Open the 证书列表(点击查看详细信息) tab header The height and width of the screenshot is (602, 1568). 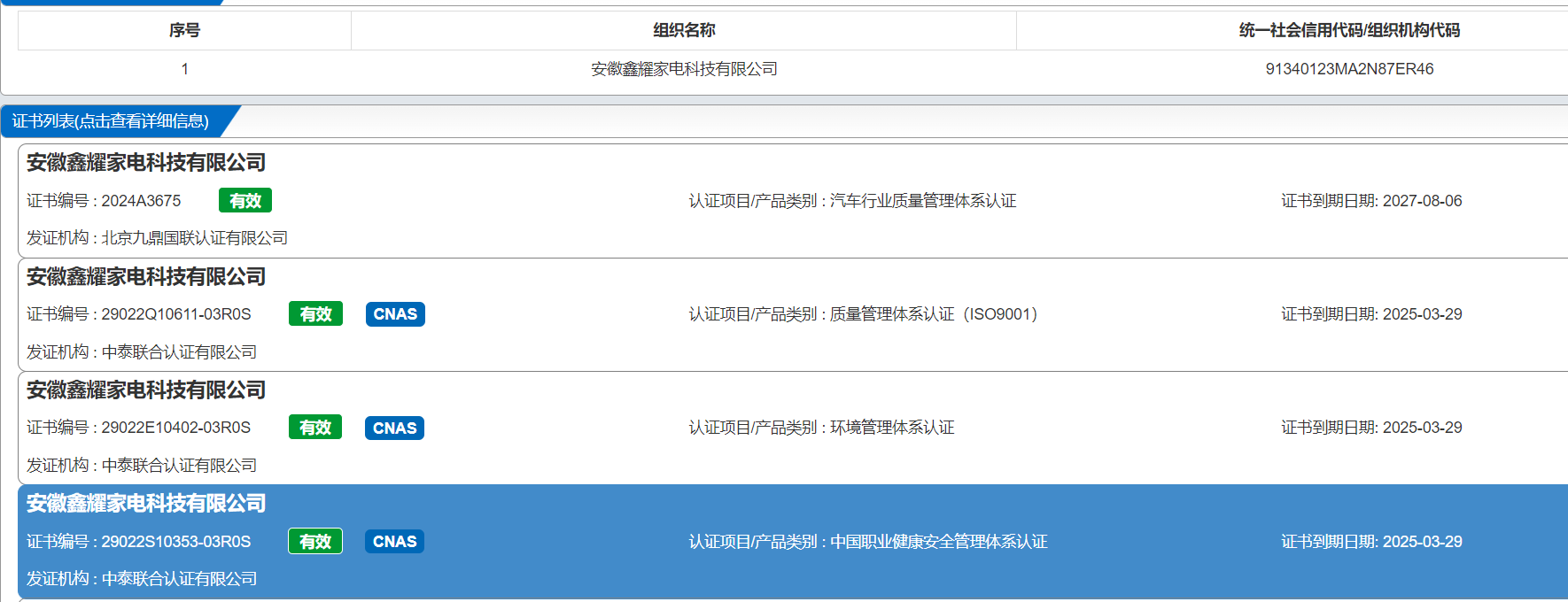coord(111,121)
